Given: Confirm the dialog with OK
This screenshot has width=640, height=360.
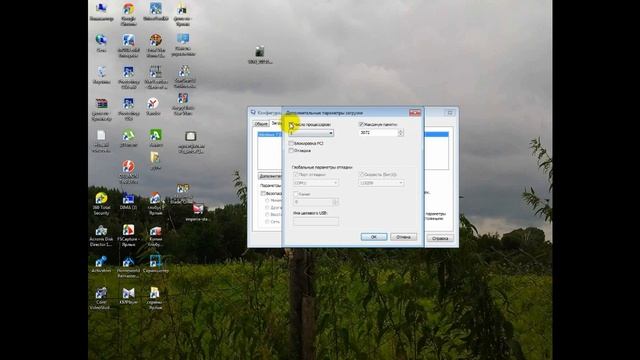Looking at the screenshot, I should (374, 237).
